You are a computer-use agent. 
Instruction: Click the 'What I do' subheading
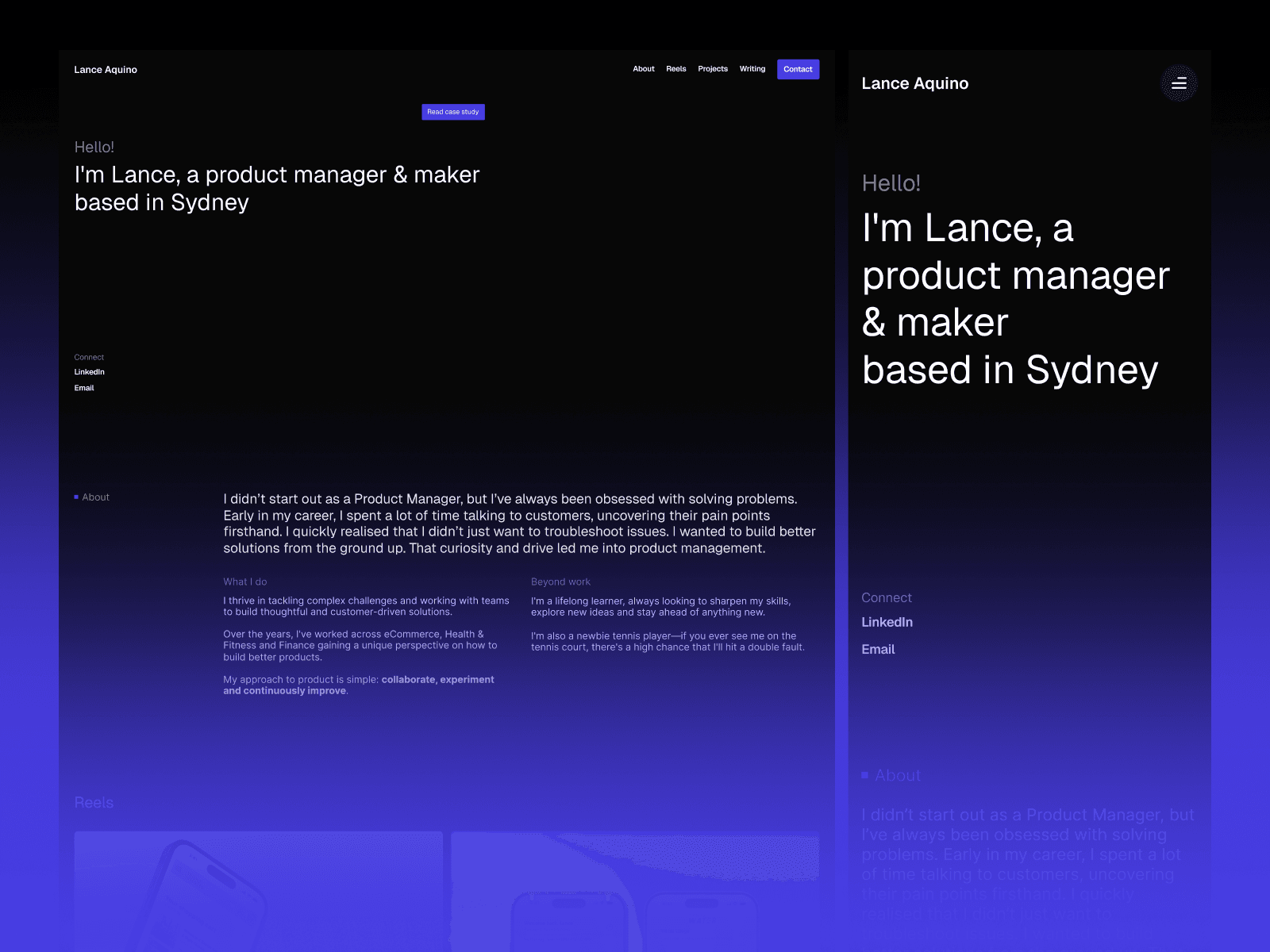point(245,582)
